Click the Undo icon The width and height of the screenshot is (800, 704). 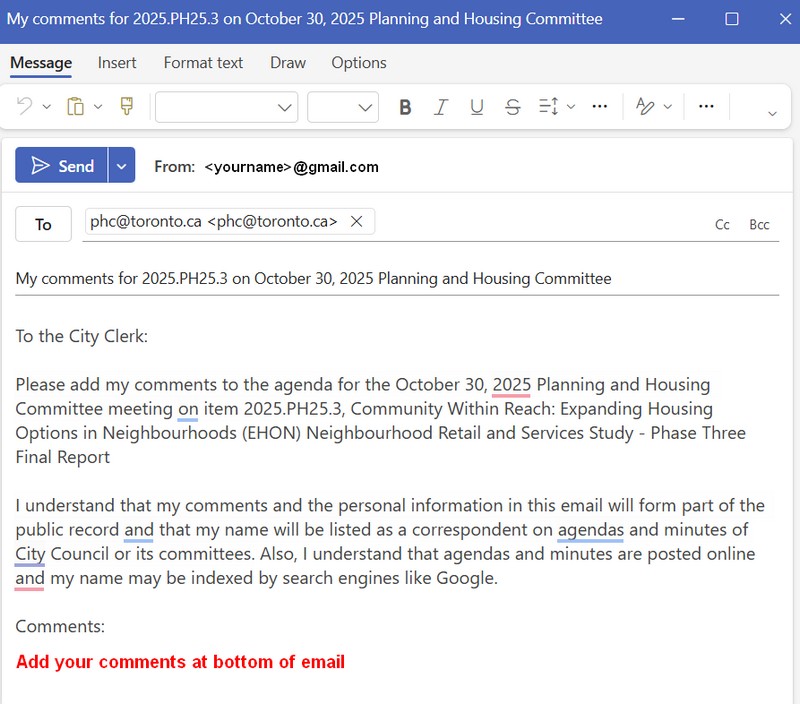pyautogui.click(x=25, y=107)
